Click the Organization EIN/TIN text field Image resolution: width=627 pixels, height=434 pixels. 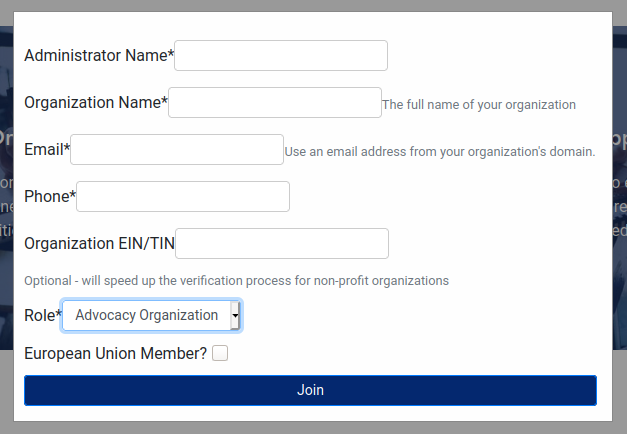(x=282, y=244)
